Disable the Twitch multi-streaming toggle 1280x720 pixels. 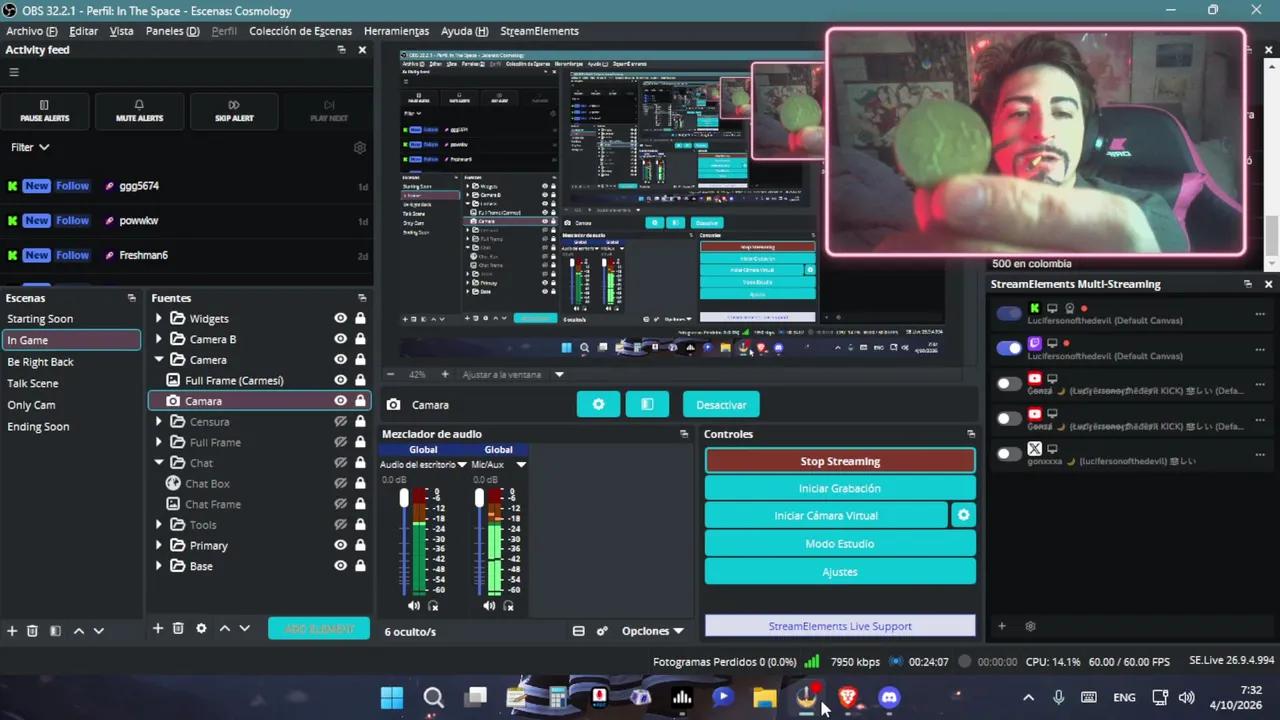1009,348
